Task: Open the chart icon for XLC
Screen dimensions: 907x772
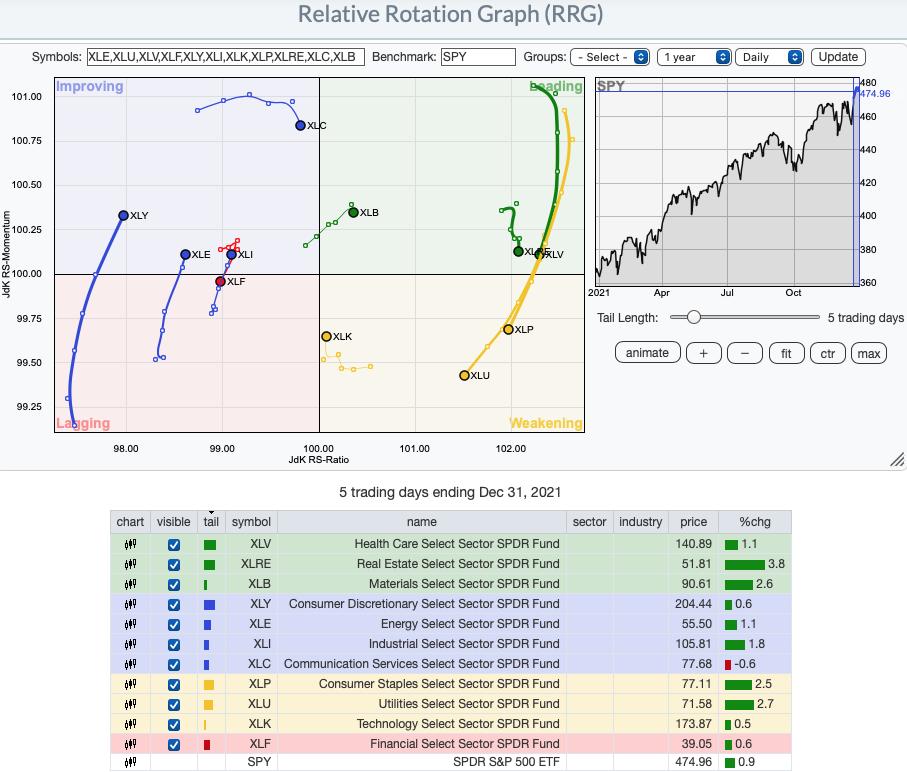Action: [x=130, y=664]
